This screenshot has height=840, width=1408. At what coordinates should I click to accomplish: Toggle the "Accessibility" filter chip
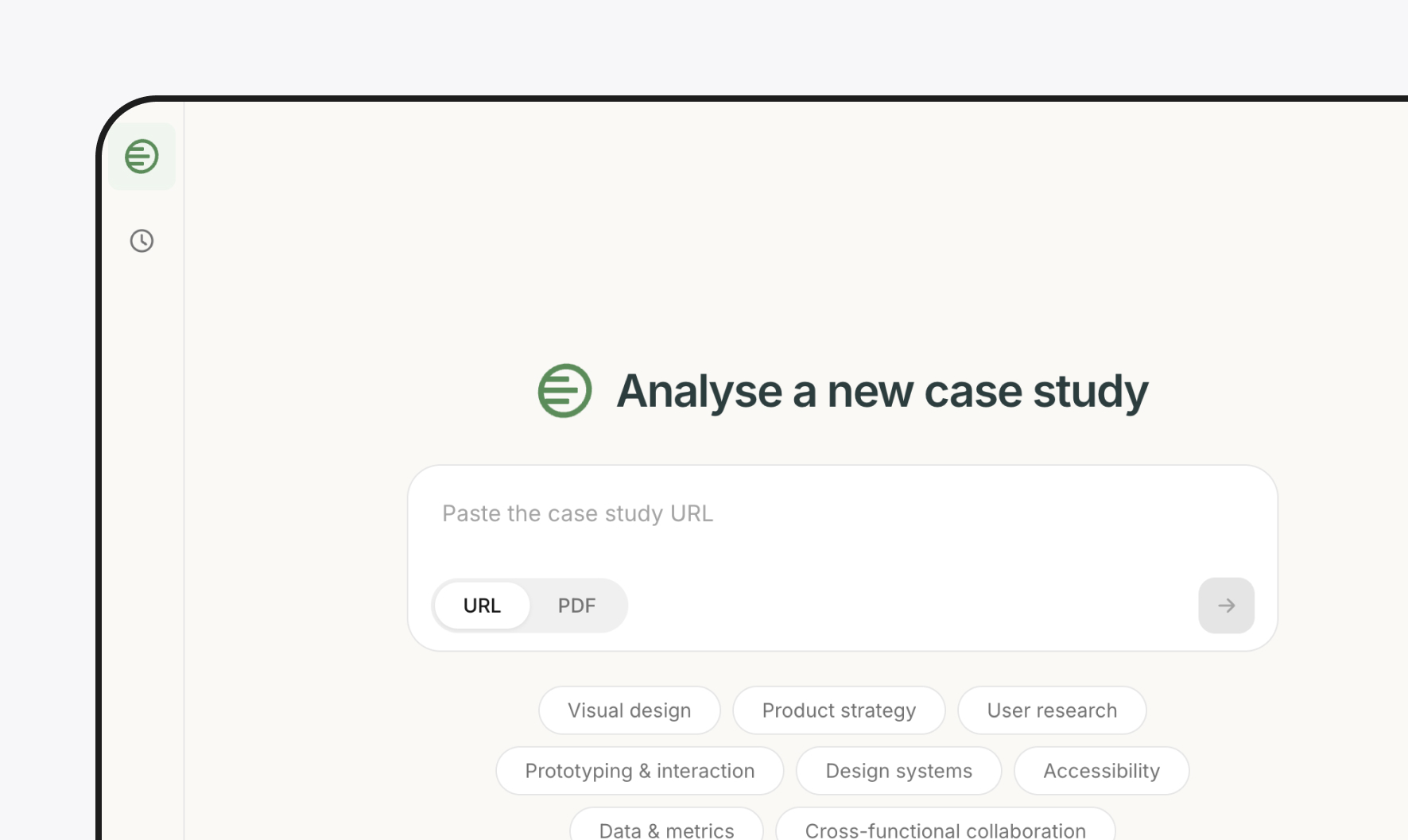coord(1101,770)
